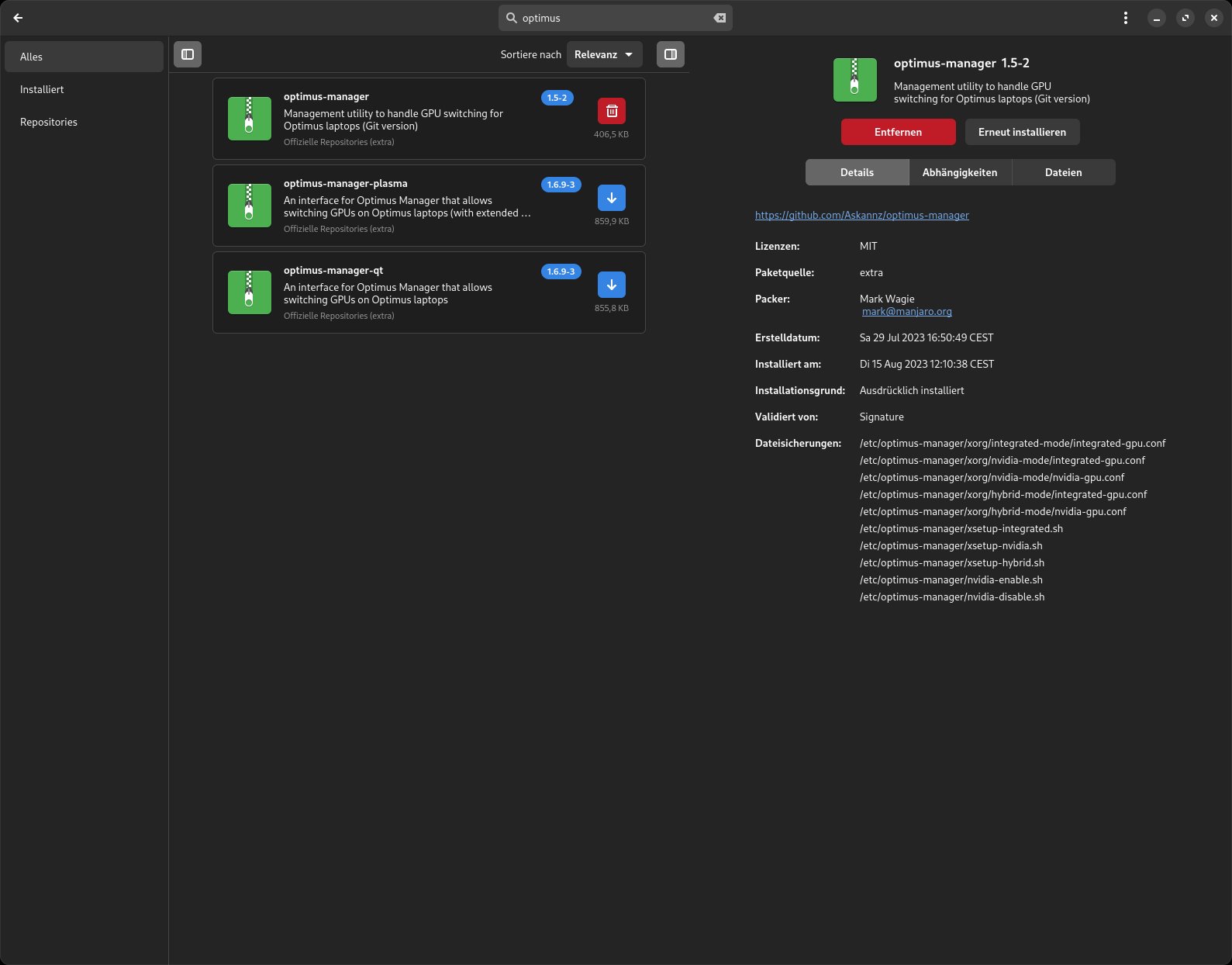Select the optimus-manager-qt title text
Image resolution: width=1232 pixels, height=965 pixels.
[333, 271]
